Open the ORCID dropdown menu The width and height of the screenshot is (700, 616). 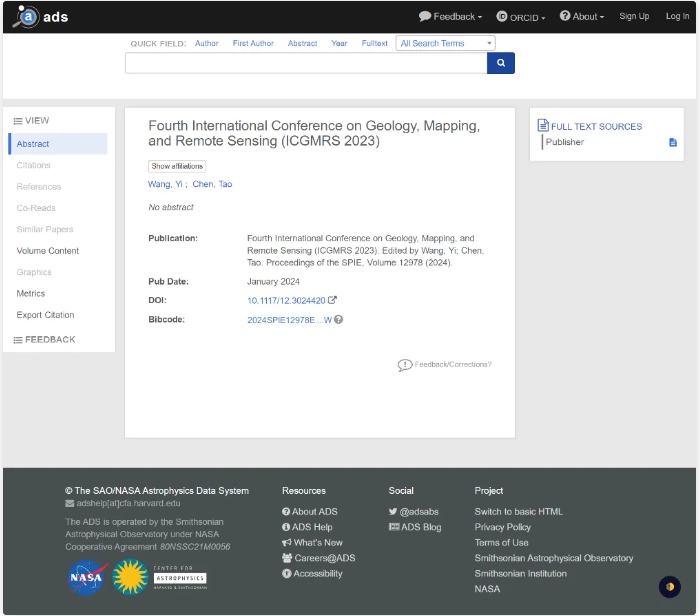[521, 17]
